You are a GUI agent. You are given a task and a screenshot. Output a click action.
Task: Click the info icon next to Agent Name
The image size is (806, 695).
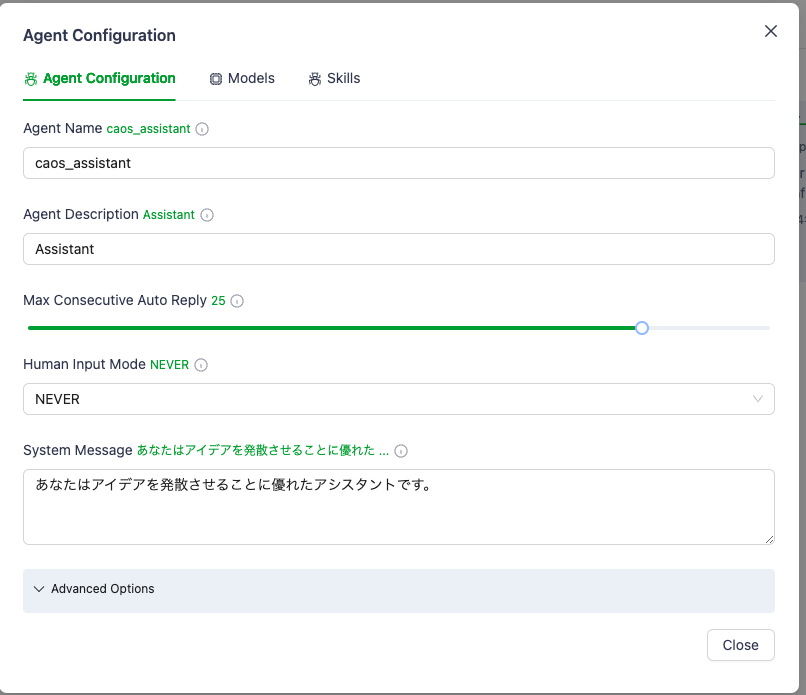[202, 129]
